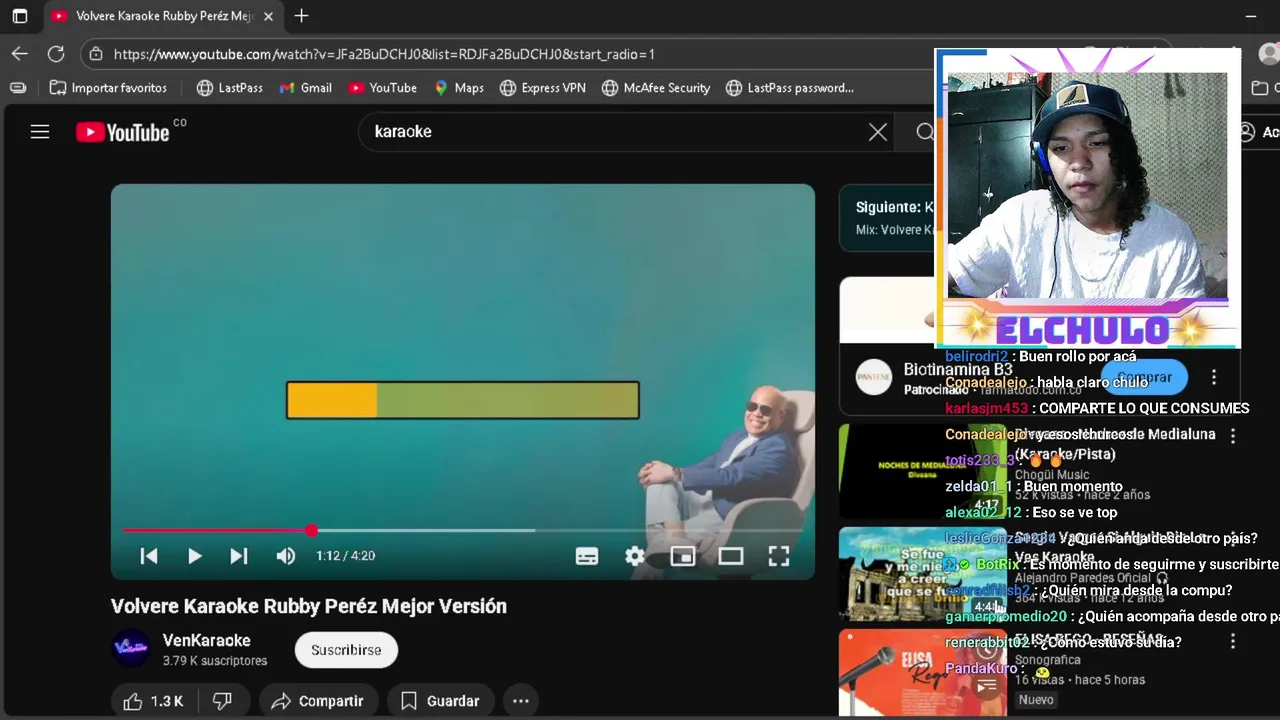Skip to previous video in player

pos(149,556)
